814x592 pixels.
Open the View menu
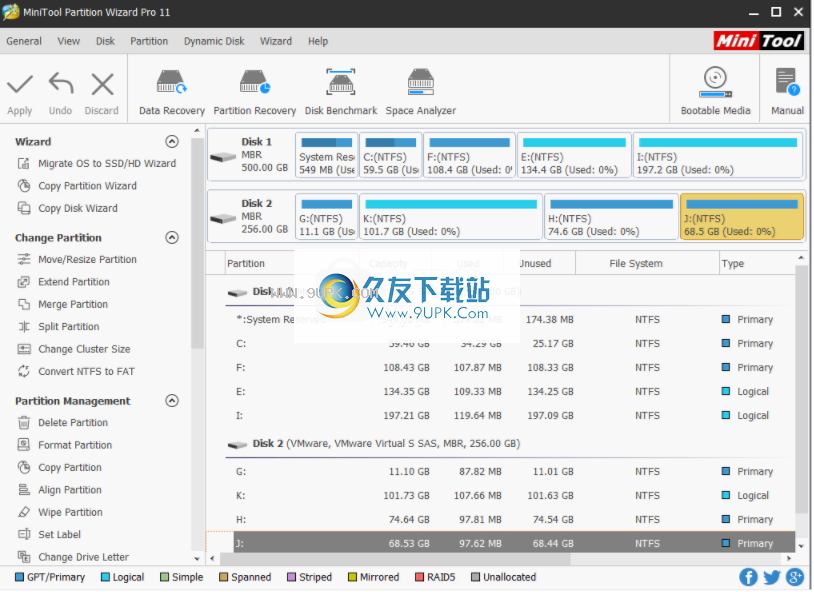click(x=69, y=42)
